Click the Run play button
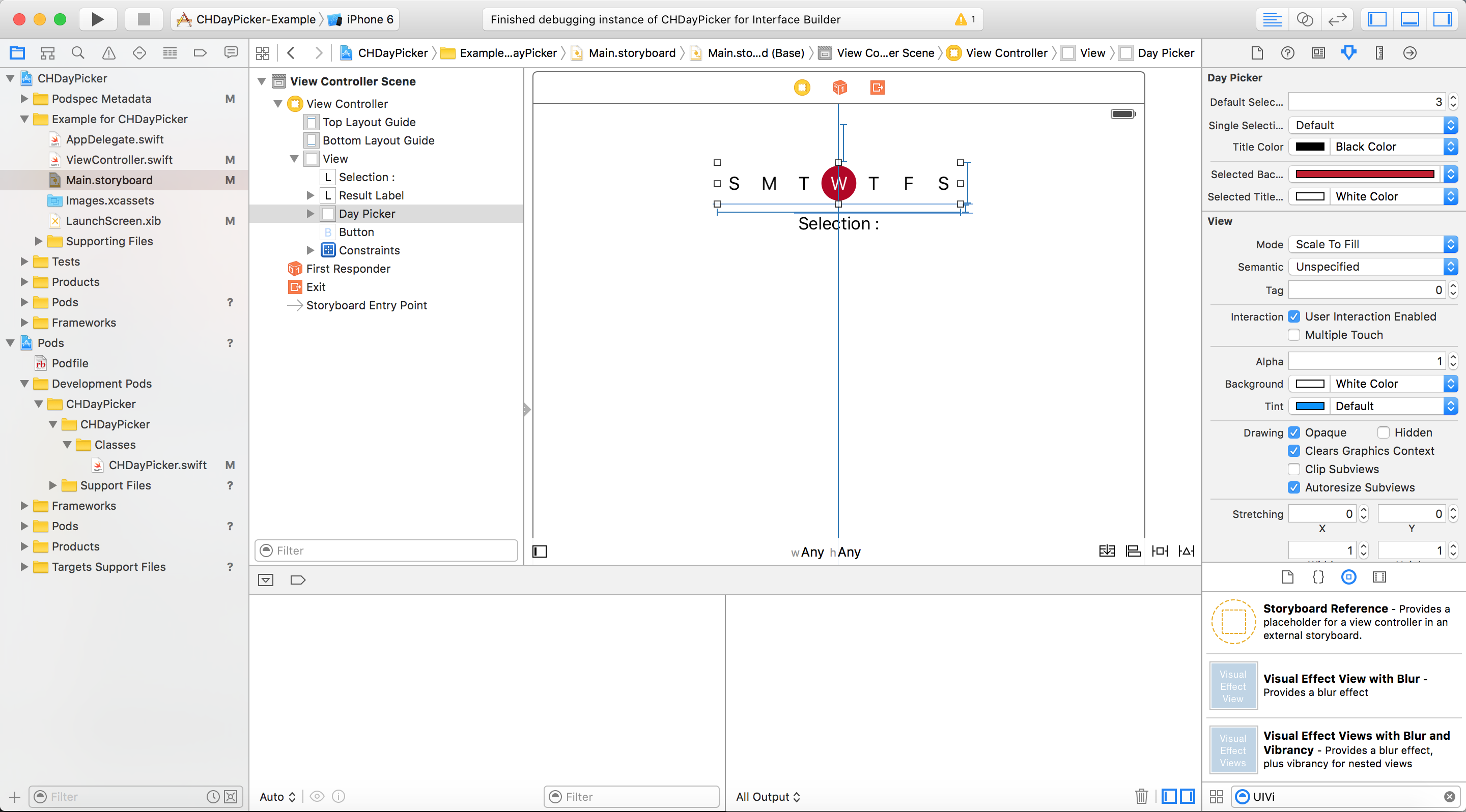The image size is (1466, 812). click(x=97, y=19)
